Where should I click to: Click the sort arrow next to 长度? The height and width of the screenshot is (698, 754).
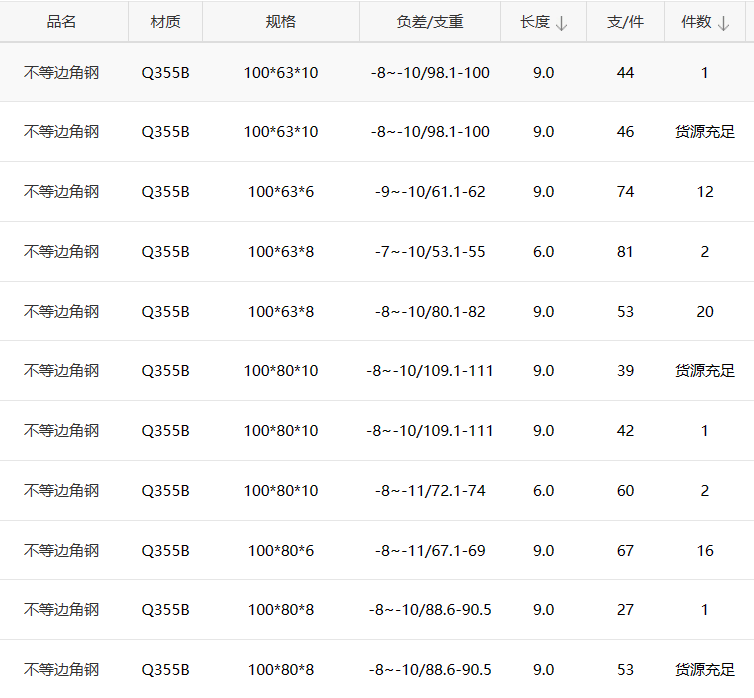click(x=561, y=23)
